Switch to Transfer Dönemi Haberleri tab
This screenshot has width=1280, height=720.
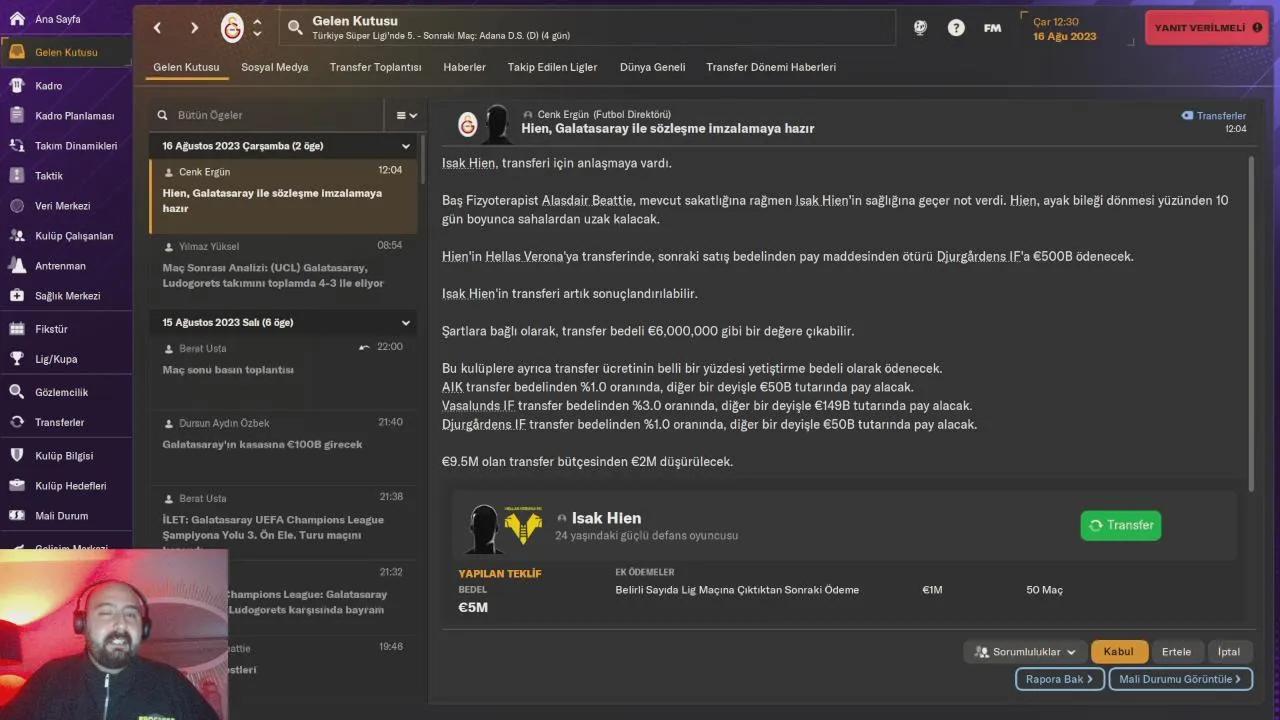tap(771, 67)
